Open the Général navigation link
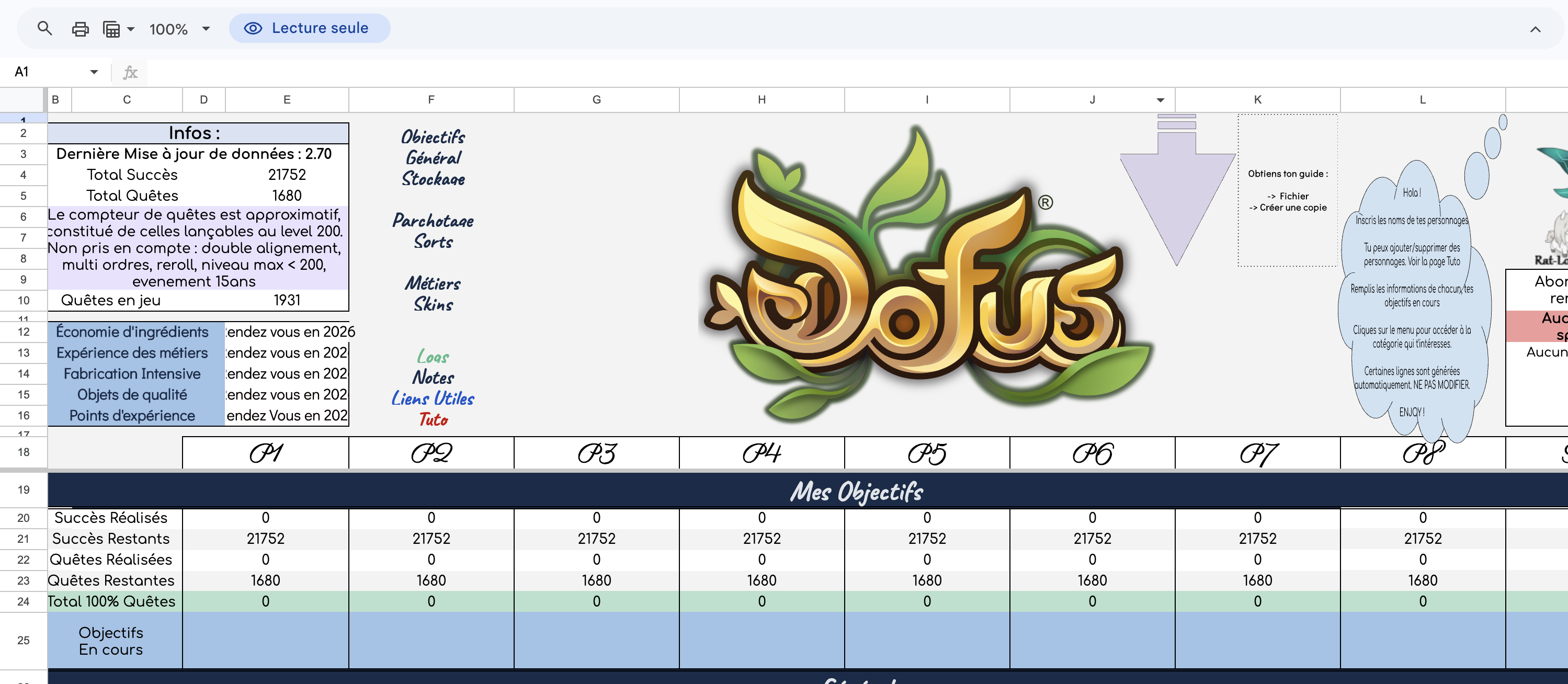 (433, 157)
